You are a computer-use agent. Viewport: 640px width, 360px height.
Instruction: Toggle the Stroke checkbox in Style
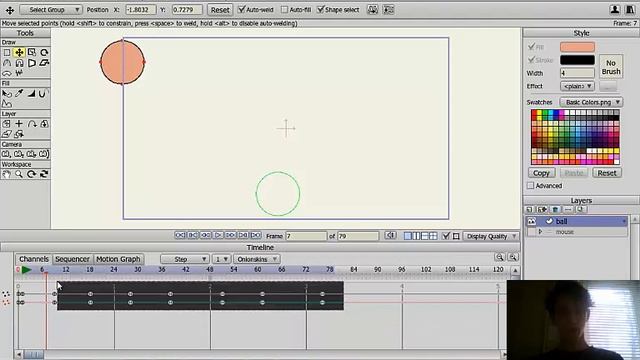[x=531, y=60]
